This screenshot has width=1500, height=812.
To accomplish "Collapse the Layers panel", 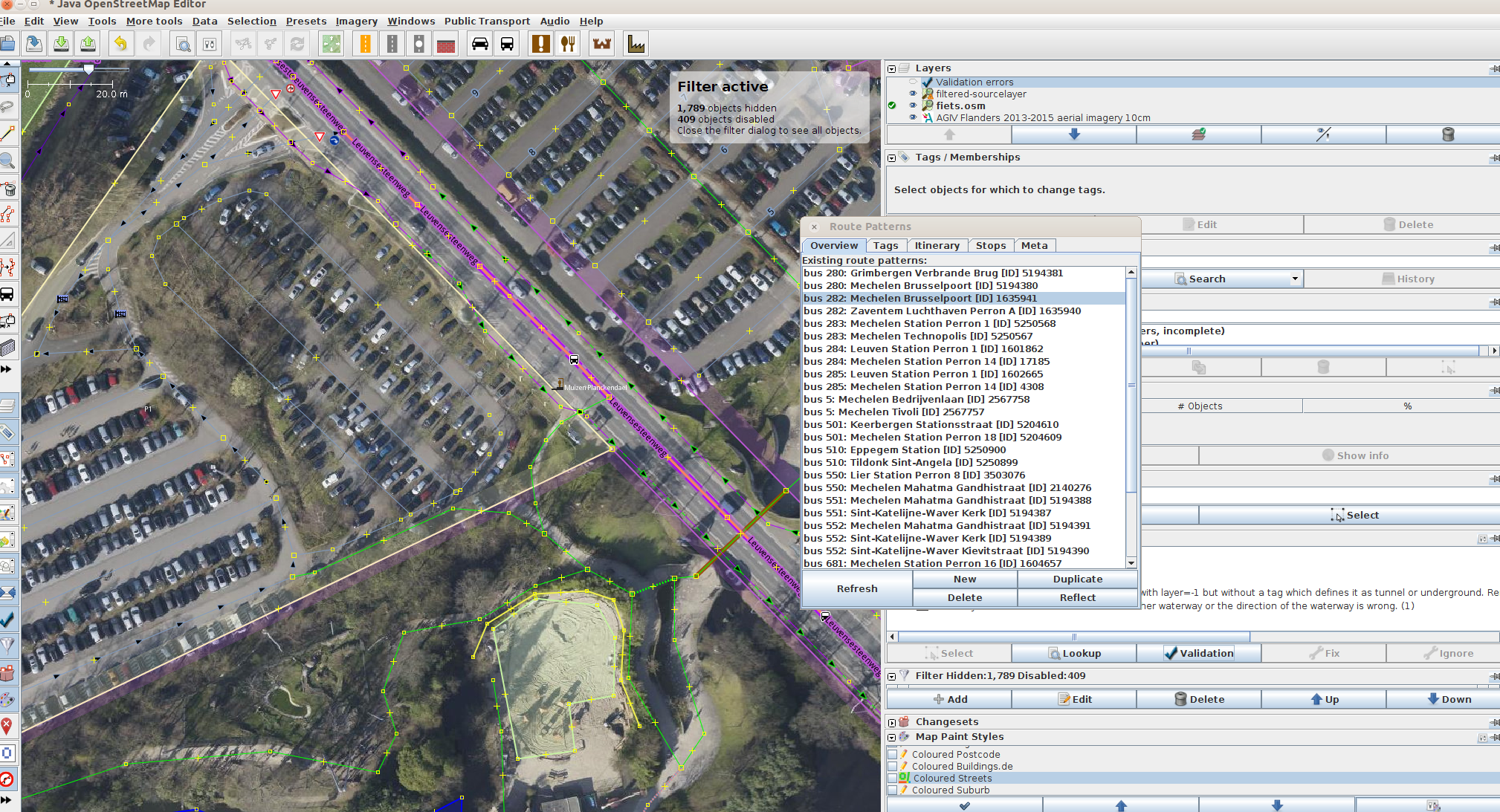I will tap(892, 68).
